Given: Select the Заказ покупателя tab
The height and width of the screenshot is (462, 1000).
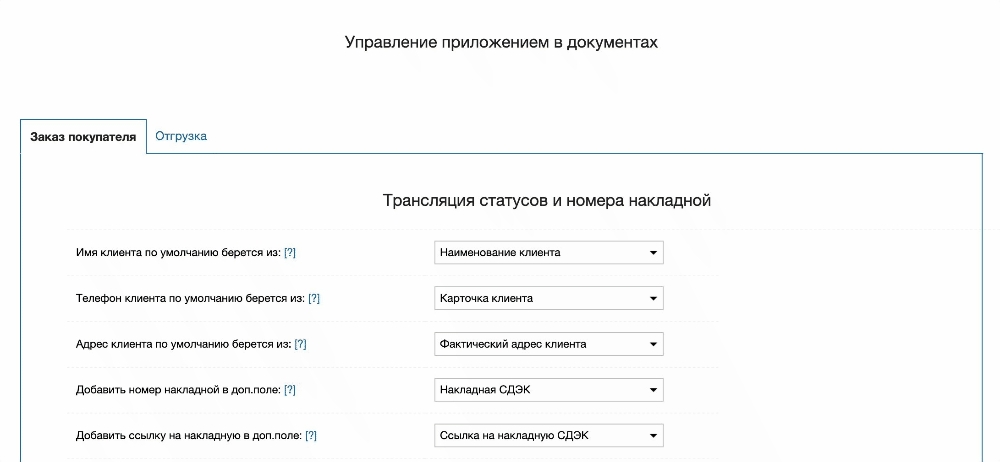Looking at the screenshot, I should tap(83, 137).
